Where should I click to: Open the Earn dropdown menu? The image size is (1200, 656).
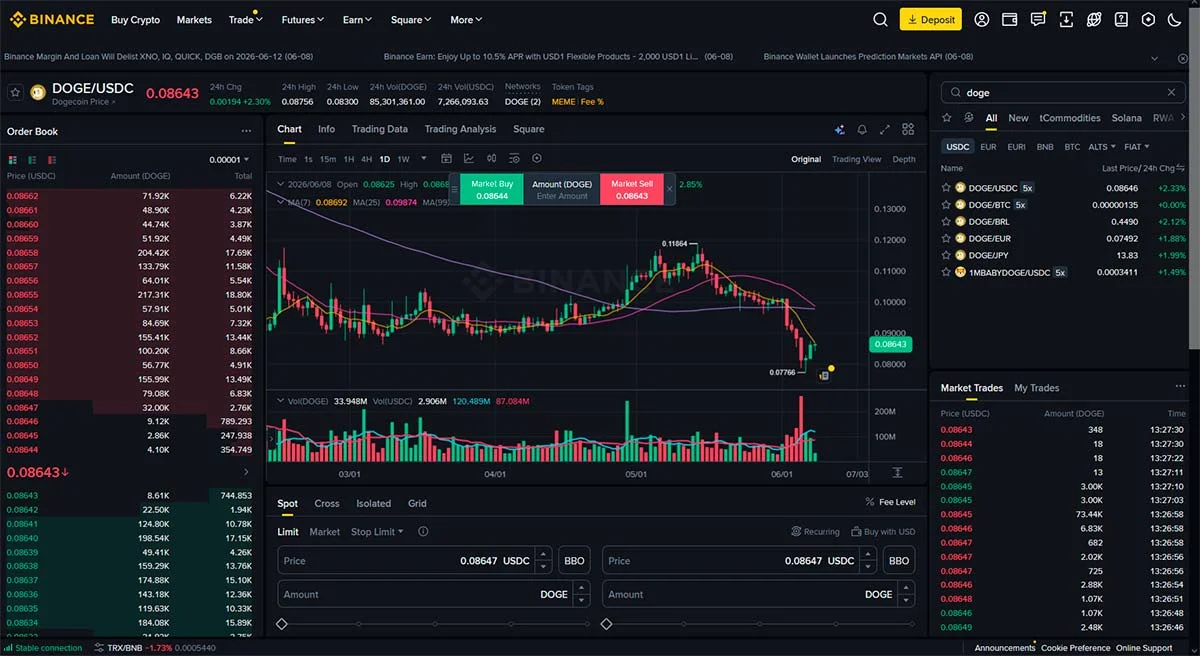[x=357, y=20]
